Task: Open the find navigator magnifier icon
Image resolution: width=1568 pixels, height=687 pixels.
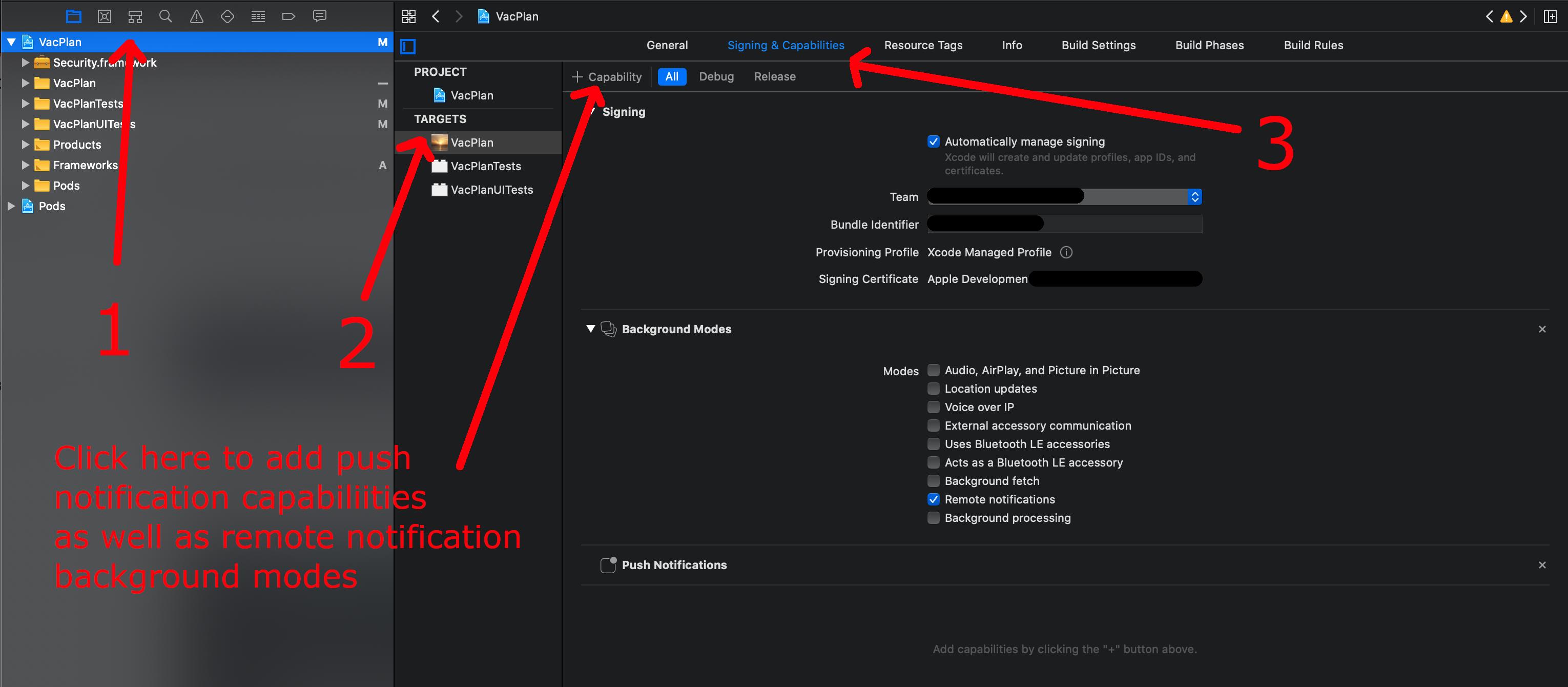Action: click(166, 16)
